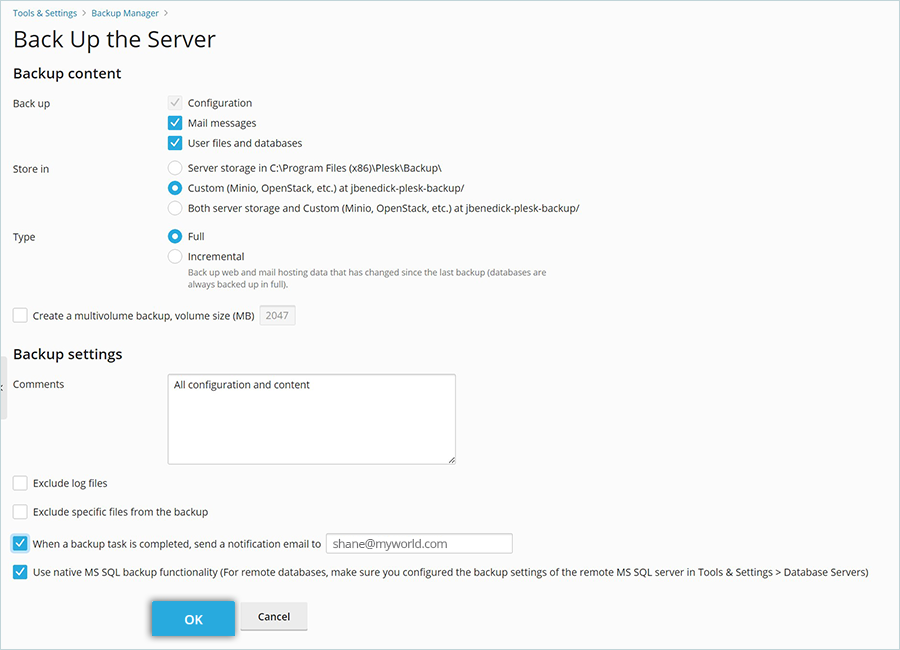The width and height of the screenshot is (900, 650).
Task: Enable the Exclude log files option
Action: click(20, 483)
